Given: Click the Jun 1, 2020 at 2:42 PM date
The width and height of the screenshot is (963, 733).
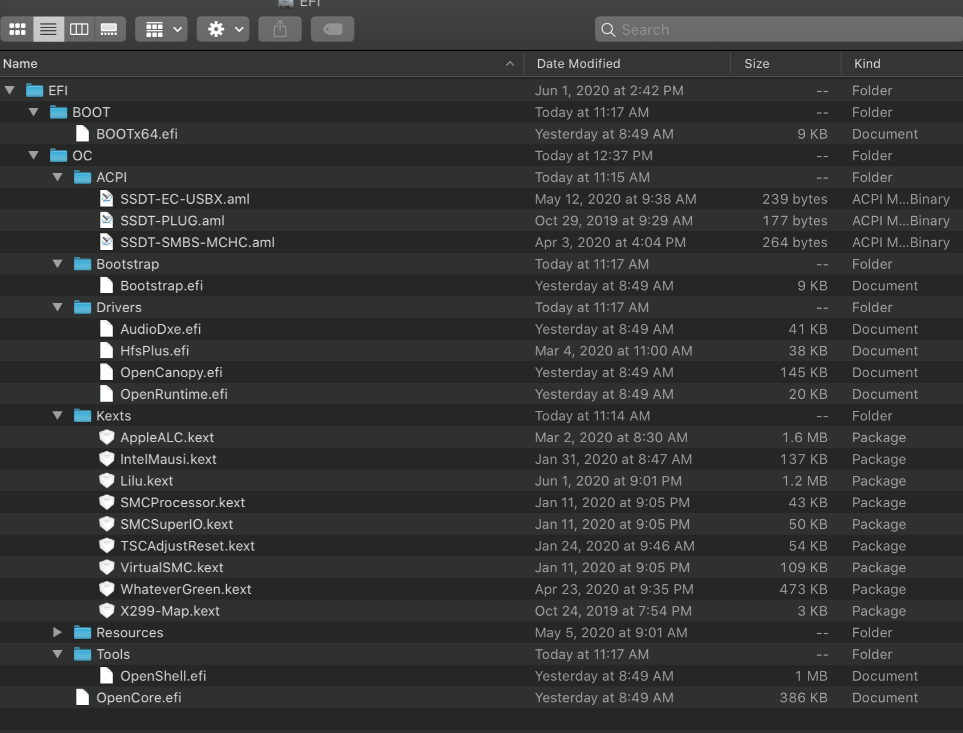Looking at the screenshot, I should pos(609,90).
